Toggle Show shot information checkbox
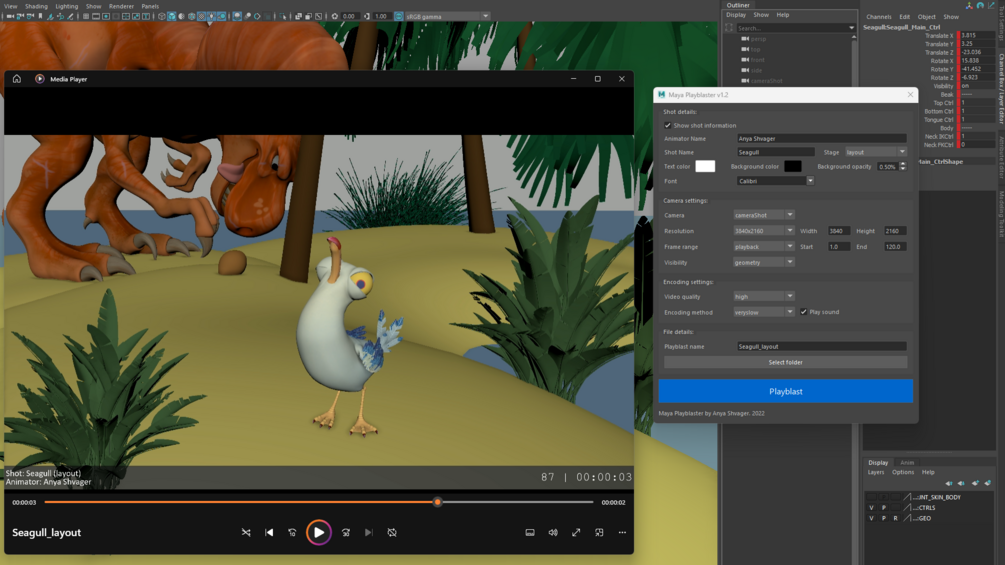 tap(667, 126)
